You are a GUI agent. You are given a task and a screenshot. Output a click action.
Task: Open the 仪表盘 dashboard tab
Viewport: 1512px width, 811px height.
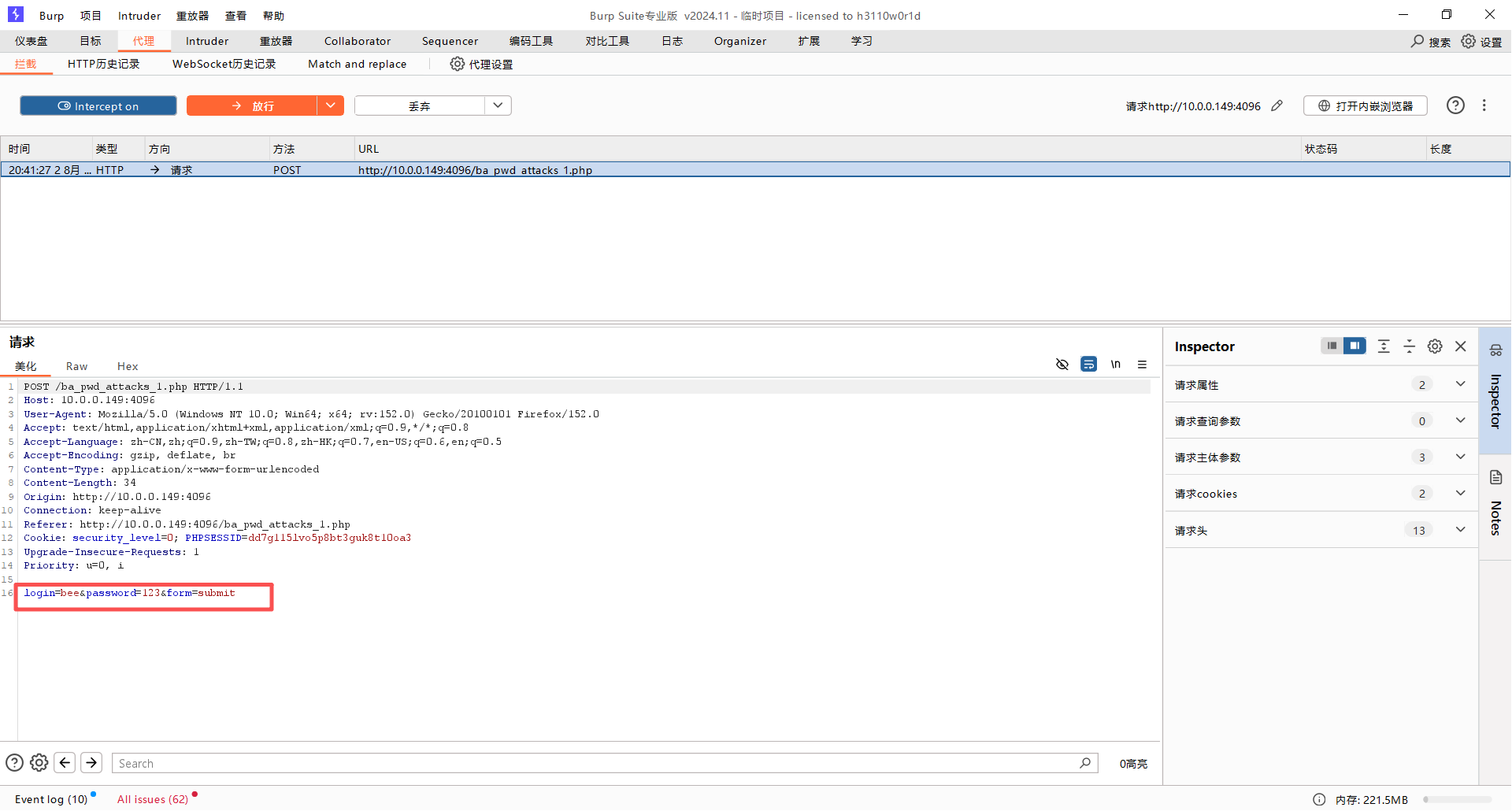(31, 41)
